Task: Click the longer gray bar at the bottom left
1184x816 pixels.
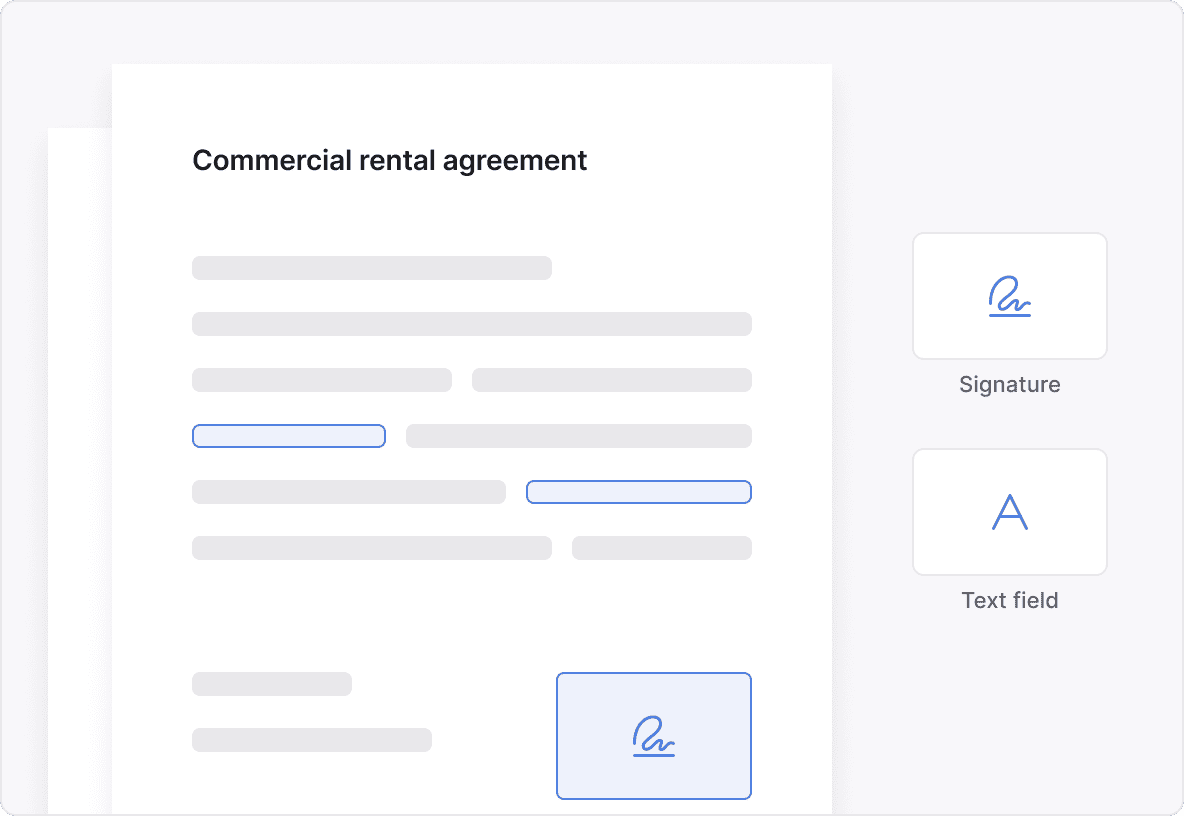Action: [311, 740]
